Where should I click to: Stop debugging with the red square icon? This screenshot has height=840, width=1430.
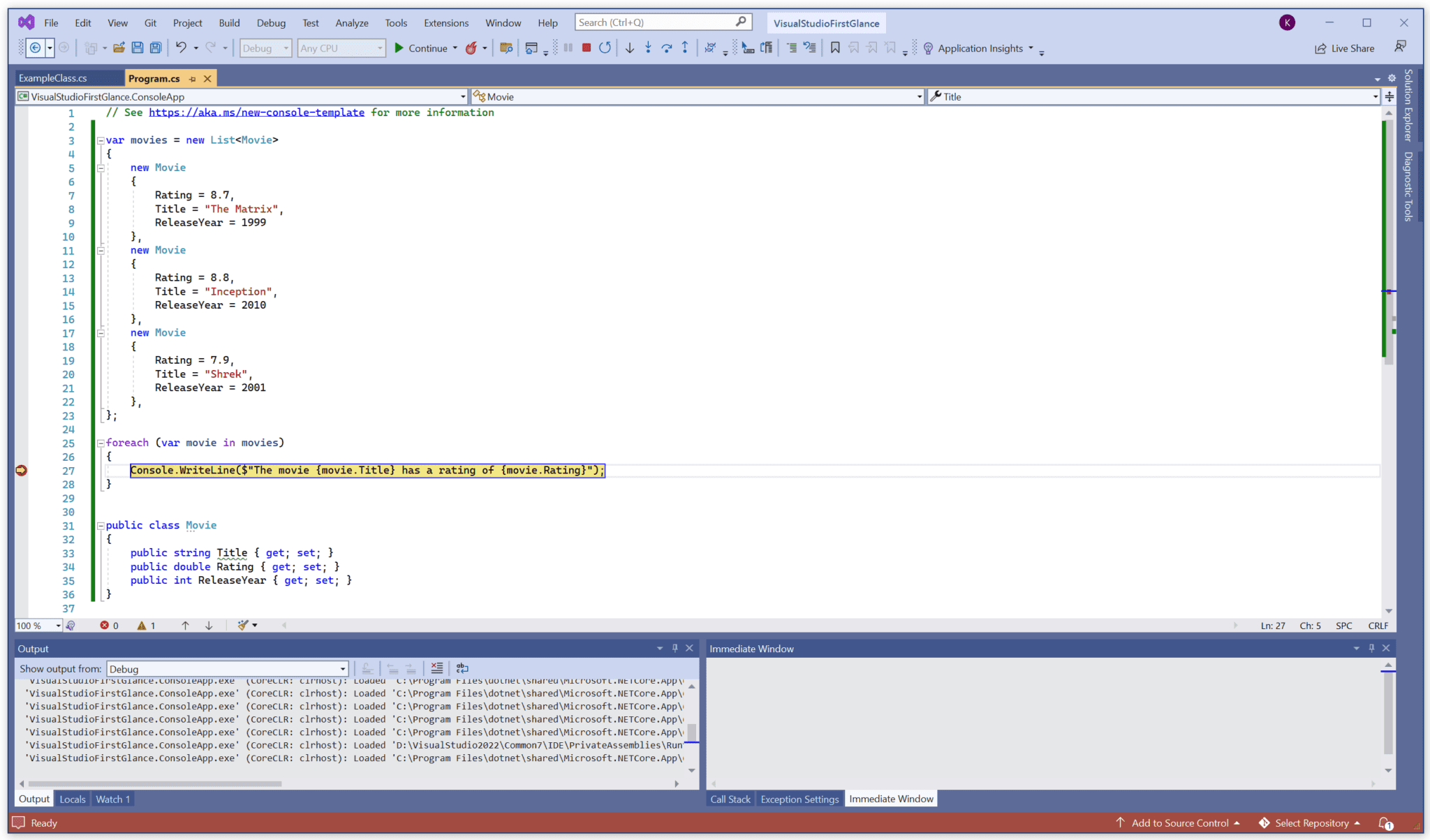pyautogui.click(x=586, y=47)
